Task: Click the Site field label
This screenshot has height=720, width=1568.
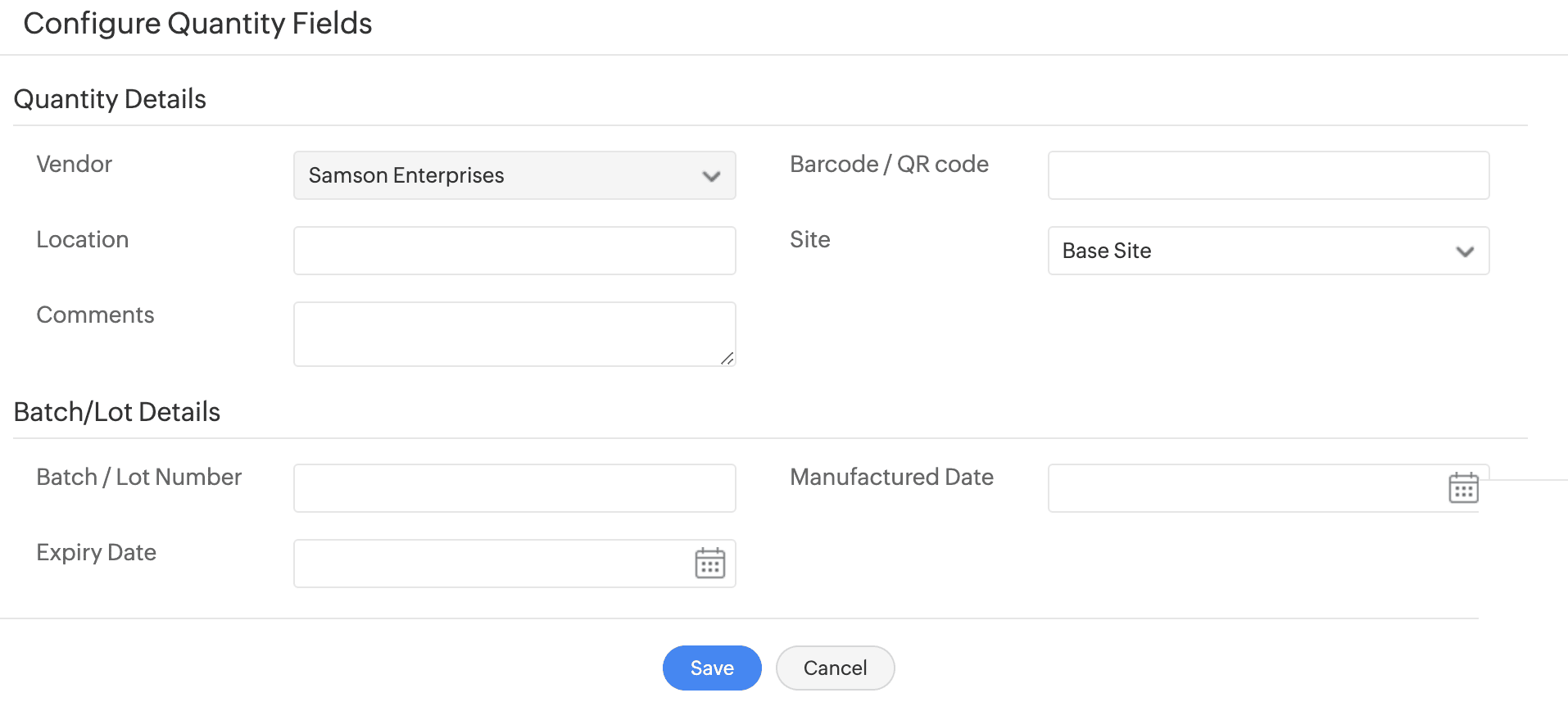Action: point(809,239)
